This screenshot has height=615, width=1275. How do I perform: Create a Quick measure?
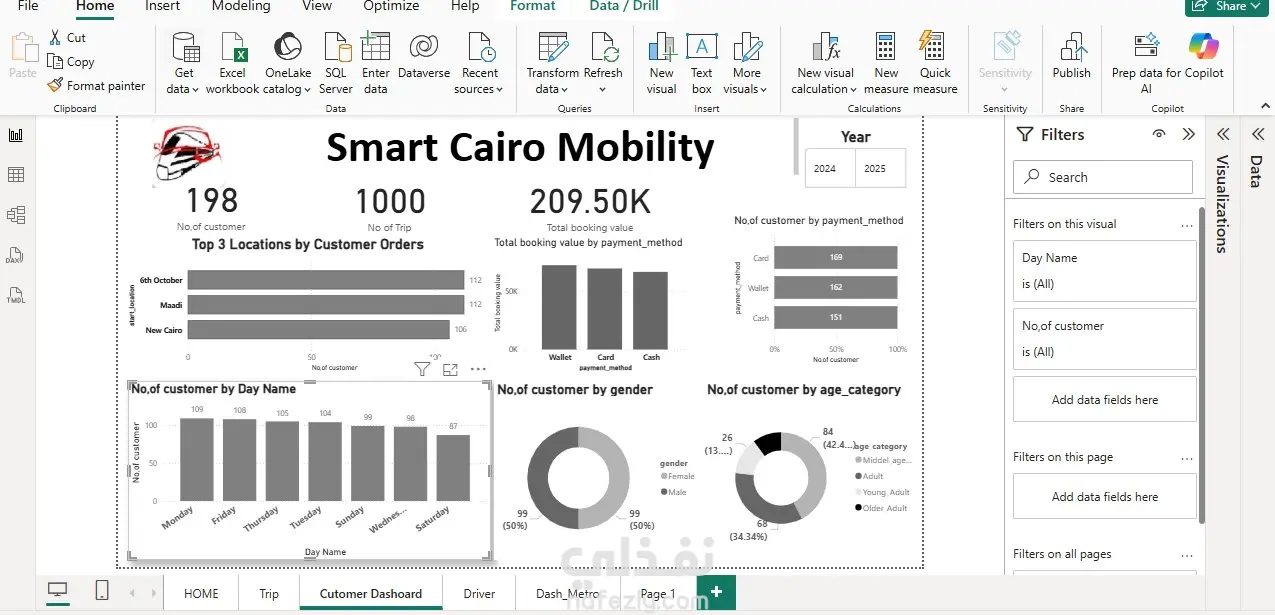point(935,63)
